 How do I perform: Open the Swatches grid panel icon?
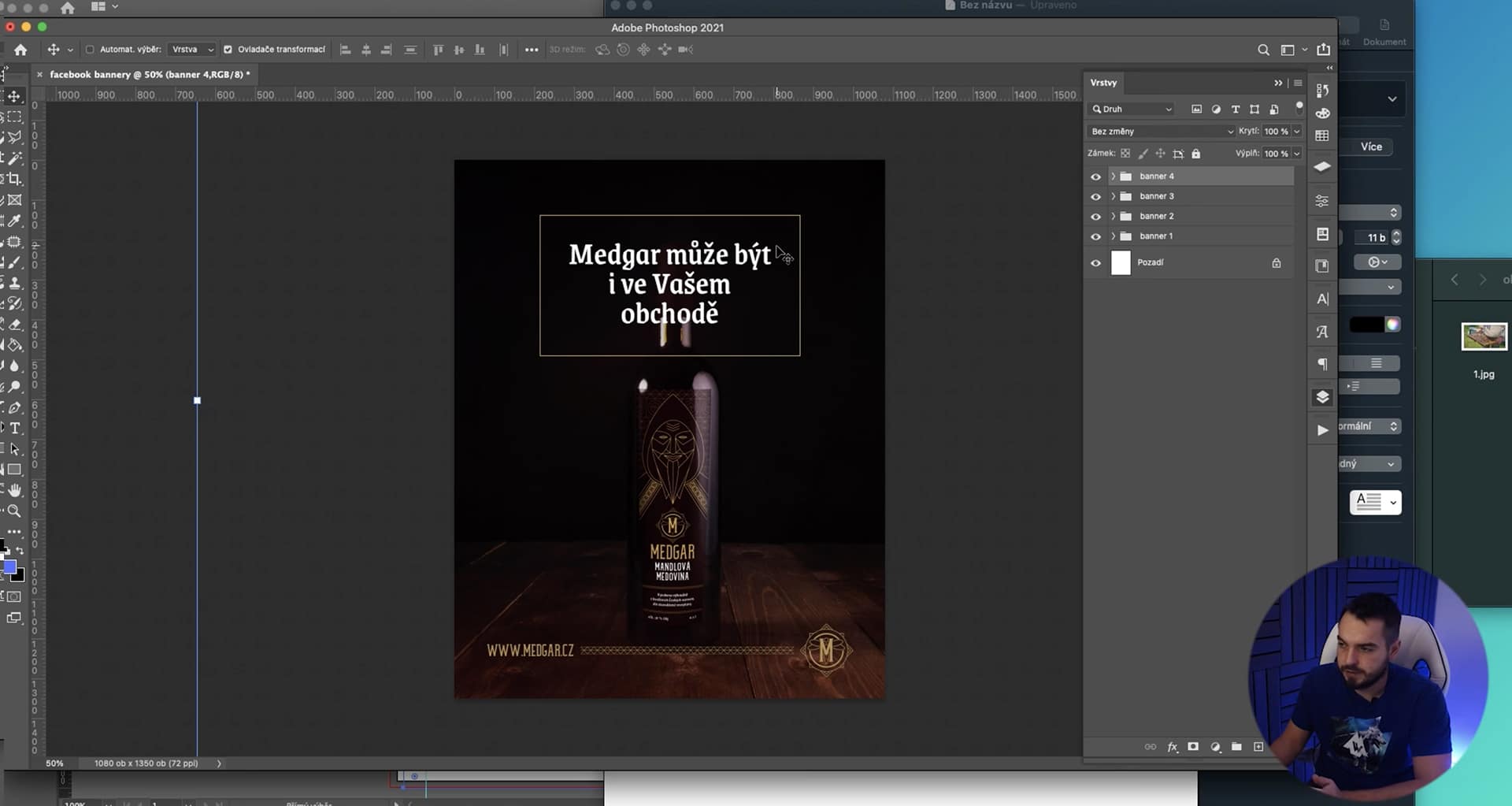tap(1322, 136)
